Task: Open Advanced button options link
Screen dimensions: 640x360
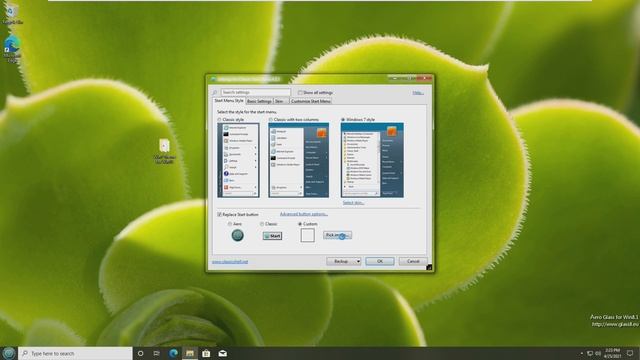Action: point(304,214)
